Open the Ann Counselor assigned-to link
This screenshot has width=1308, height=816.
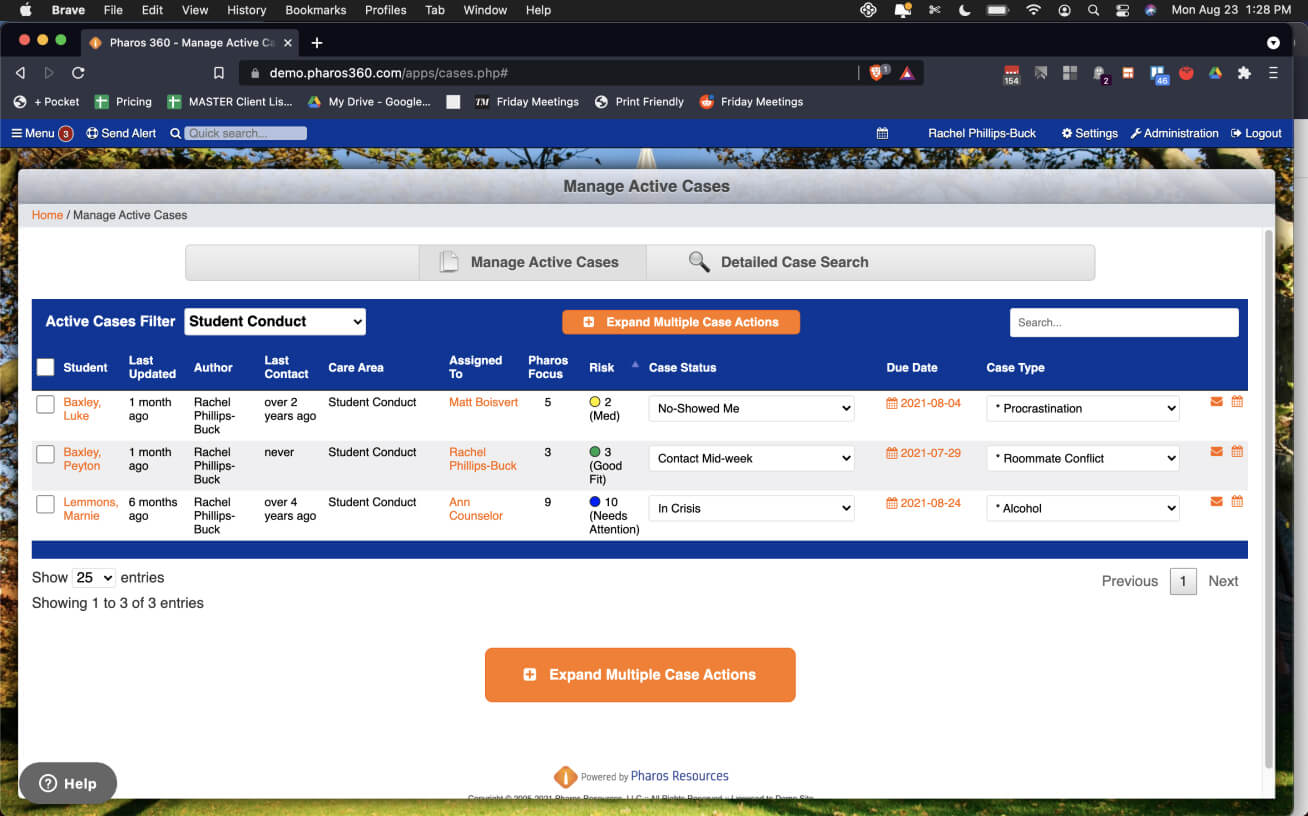(476, 509)
